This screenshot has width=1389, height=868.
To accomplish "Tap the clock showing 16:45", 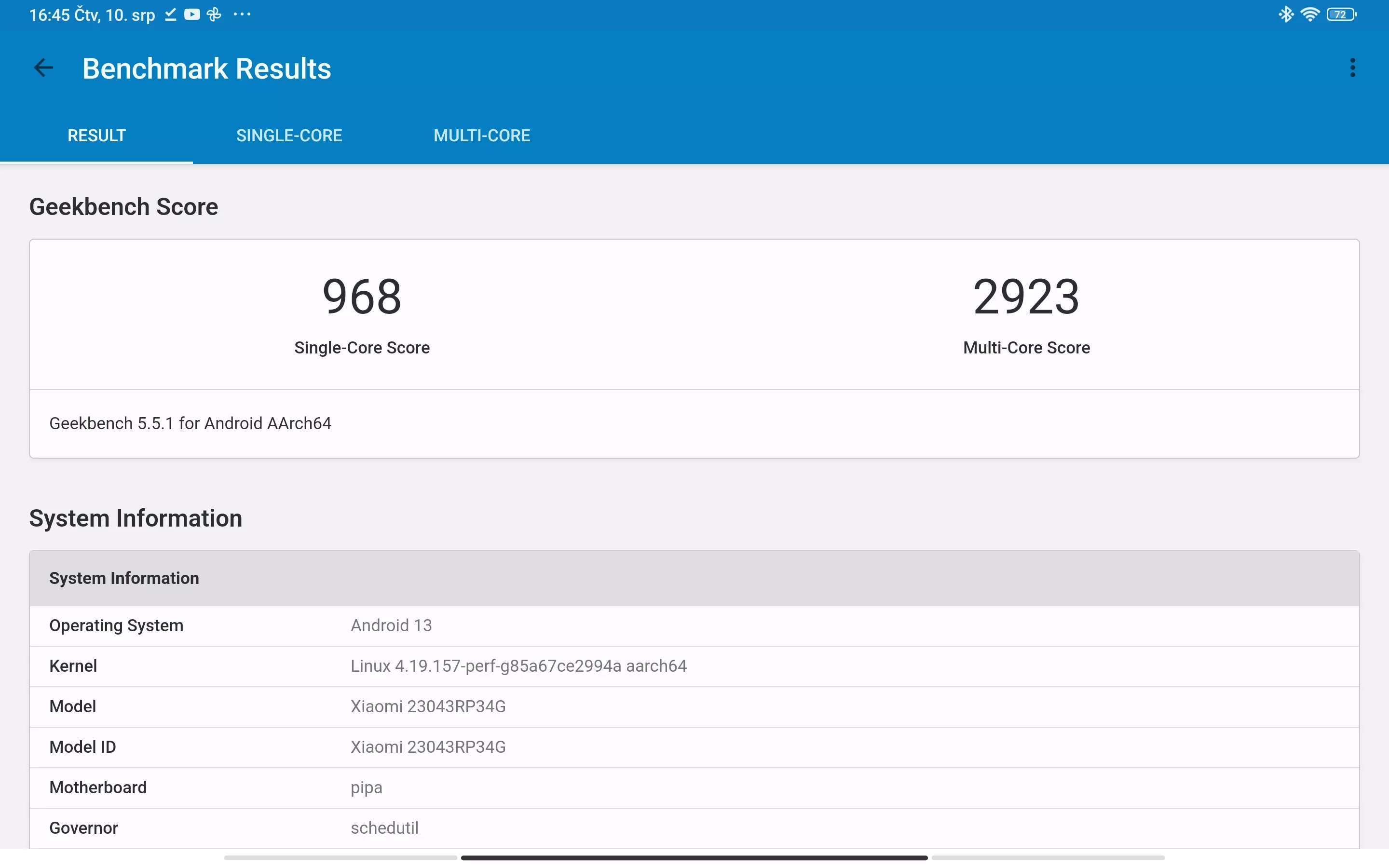I will coord(49,14).
